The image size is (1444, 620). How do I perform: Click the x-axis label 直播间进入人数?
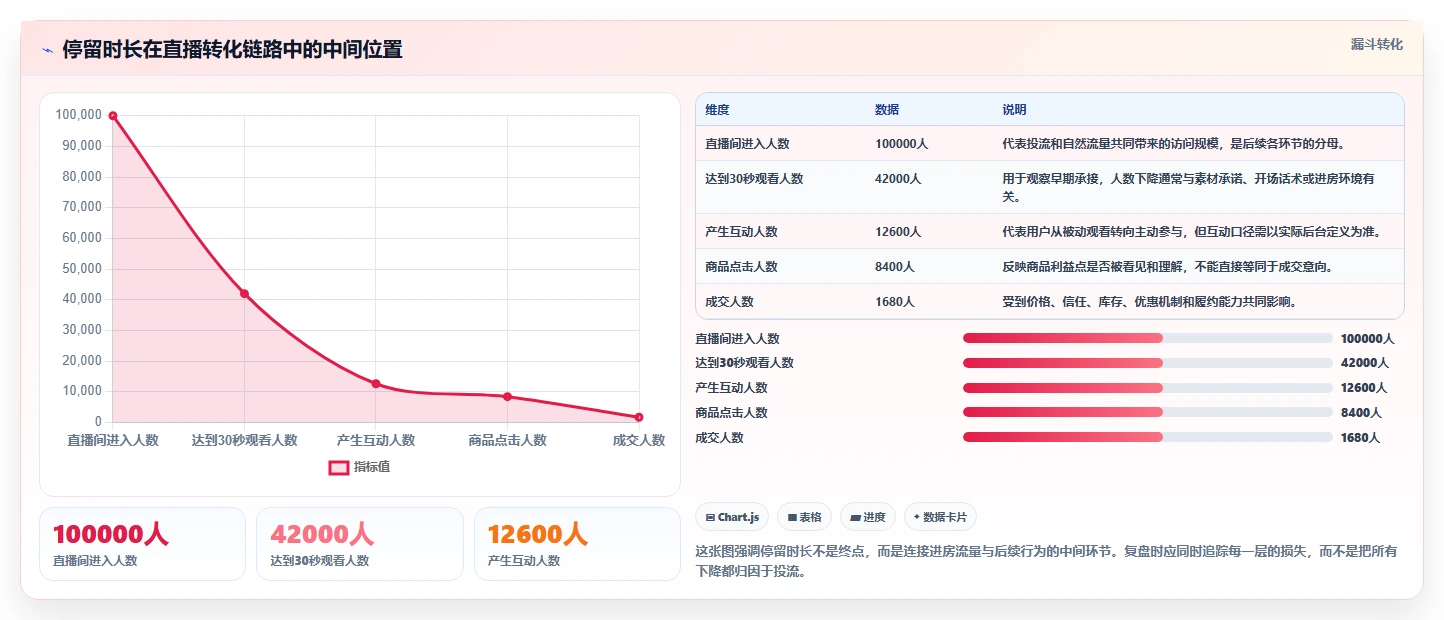[x=113, y=440]
